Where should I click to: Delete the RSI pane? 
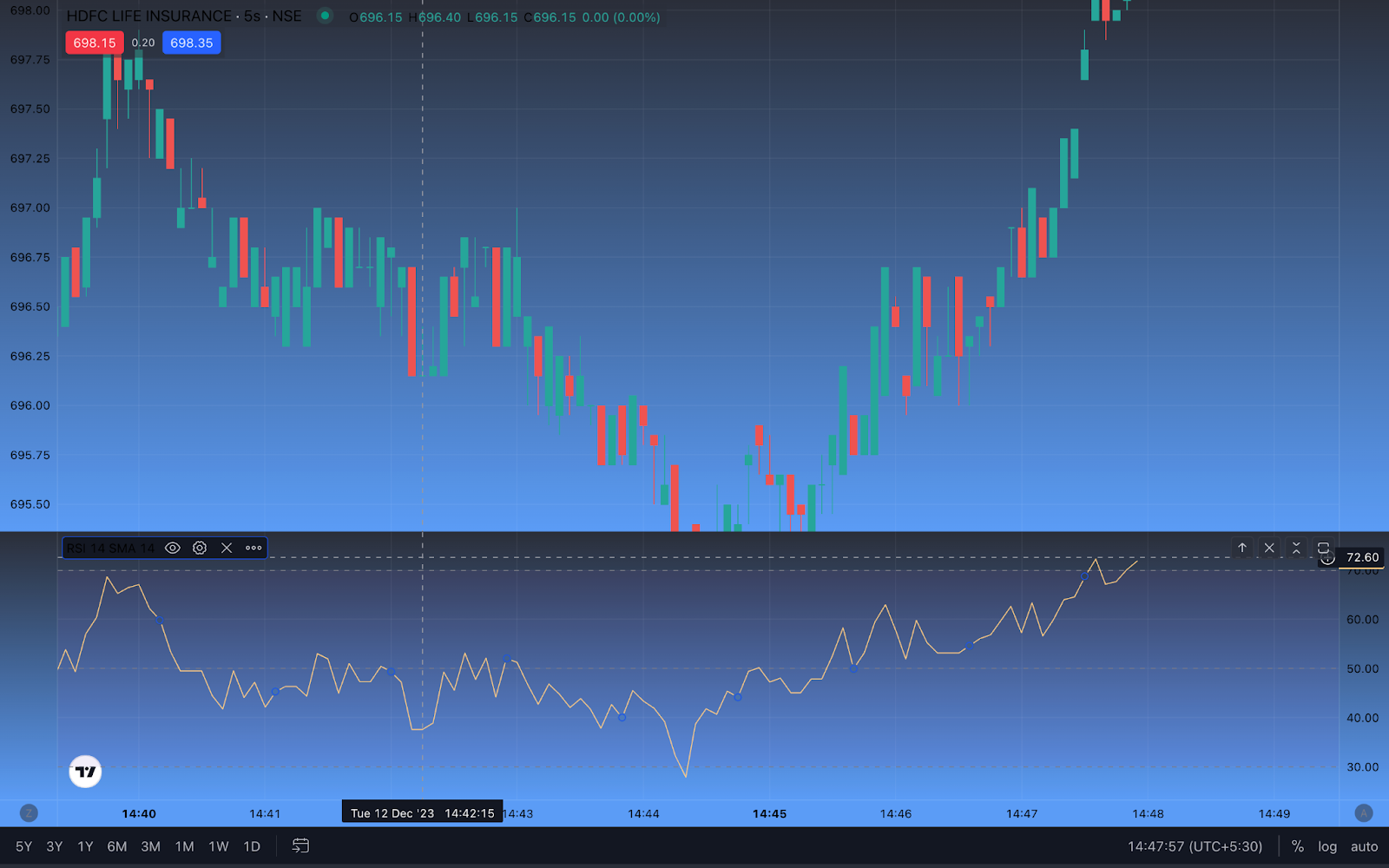click(1269, 548)
